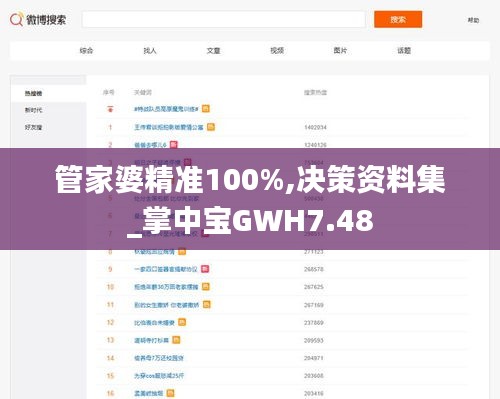Screen dimensions: 500x399
Task: Click the 搜索热度 column header
Action: 315,92
